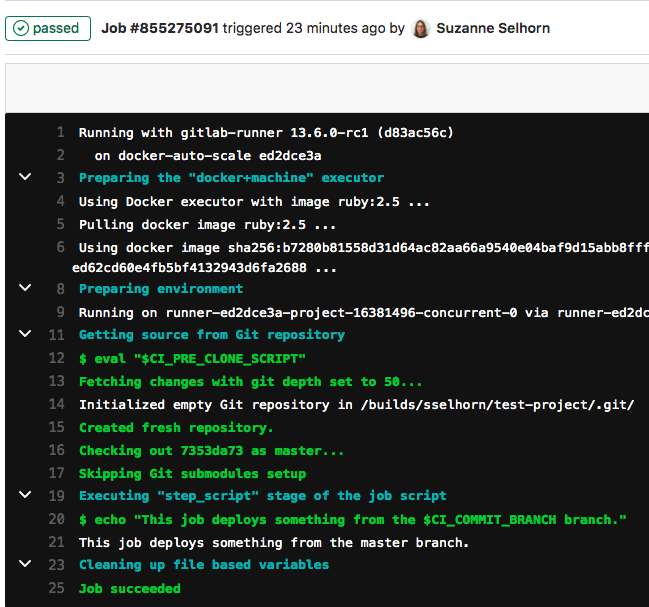Click Getting source from Git repository header
649x607 pixels.
(x=212, y=335)
